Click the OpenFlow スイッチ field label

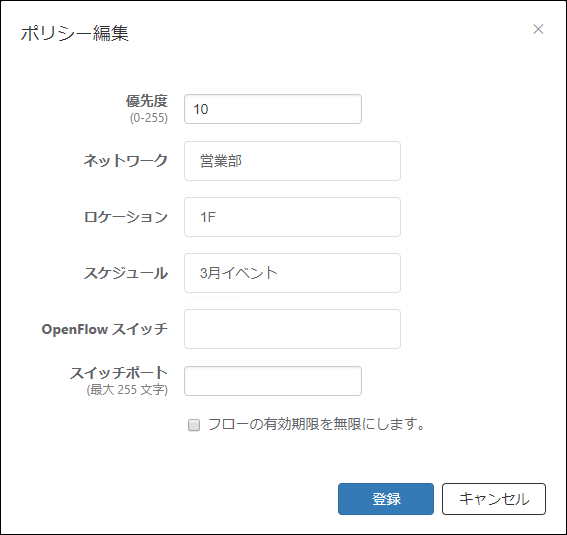point(105,329)
